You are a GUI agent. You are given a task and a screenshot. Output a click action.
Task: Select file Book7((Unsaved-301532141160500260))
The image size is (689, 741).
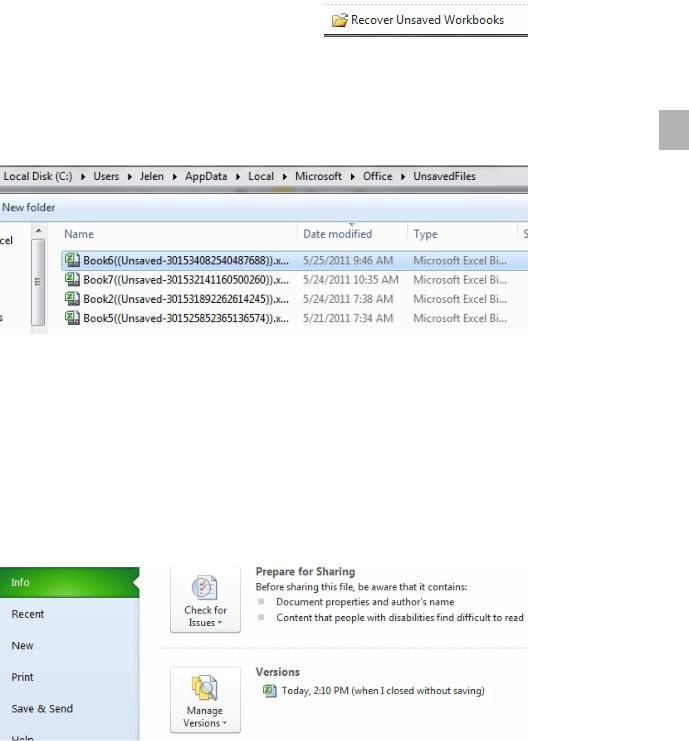coord(186,280)
